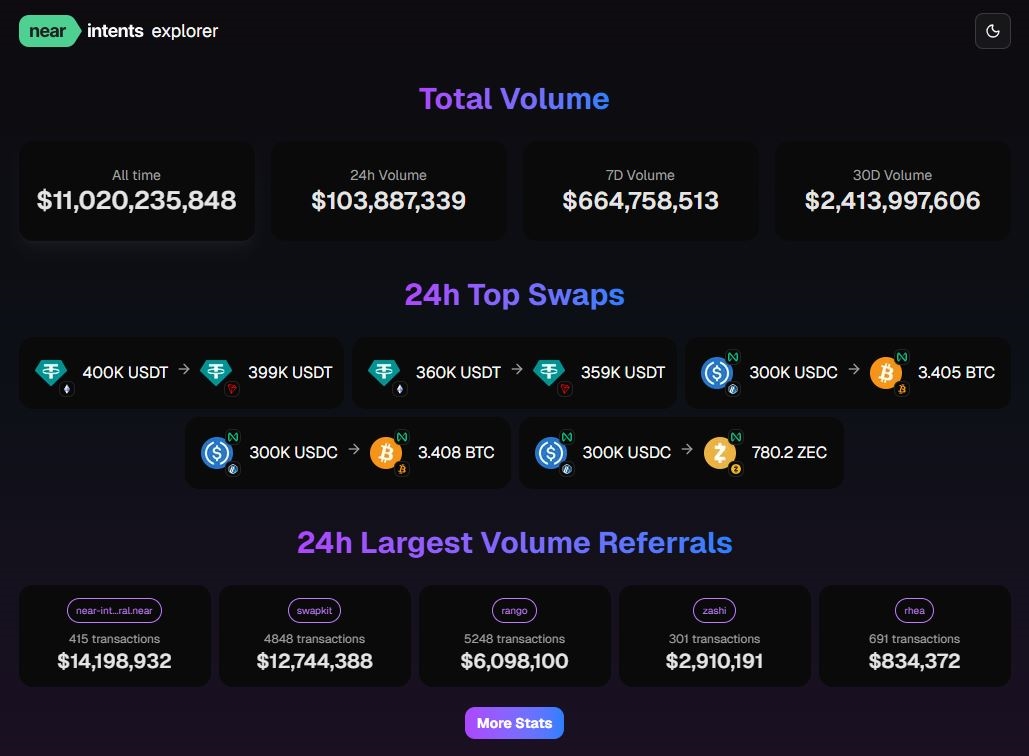The width and height of the screenshot is (1029, 756).
Task: Click the zashi referral tag
Action: (x=714, y=610)
